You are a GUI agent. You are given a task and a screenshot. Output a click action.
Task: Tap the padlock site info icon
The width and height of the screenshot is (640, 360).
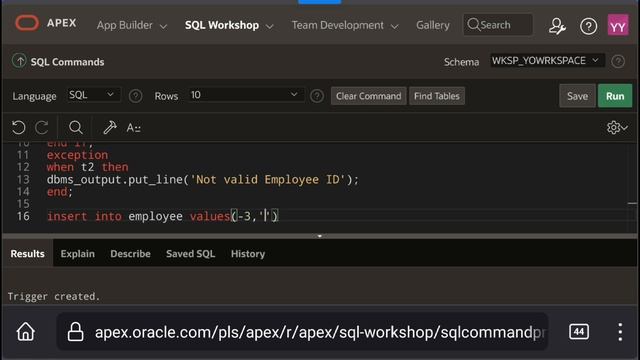click(76, 331)
